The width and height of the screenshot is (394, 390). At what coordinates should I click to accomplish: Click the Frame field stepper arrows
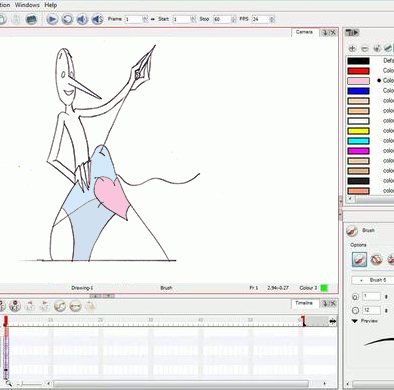coord(145,19)
